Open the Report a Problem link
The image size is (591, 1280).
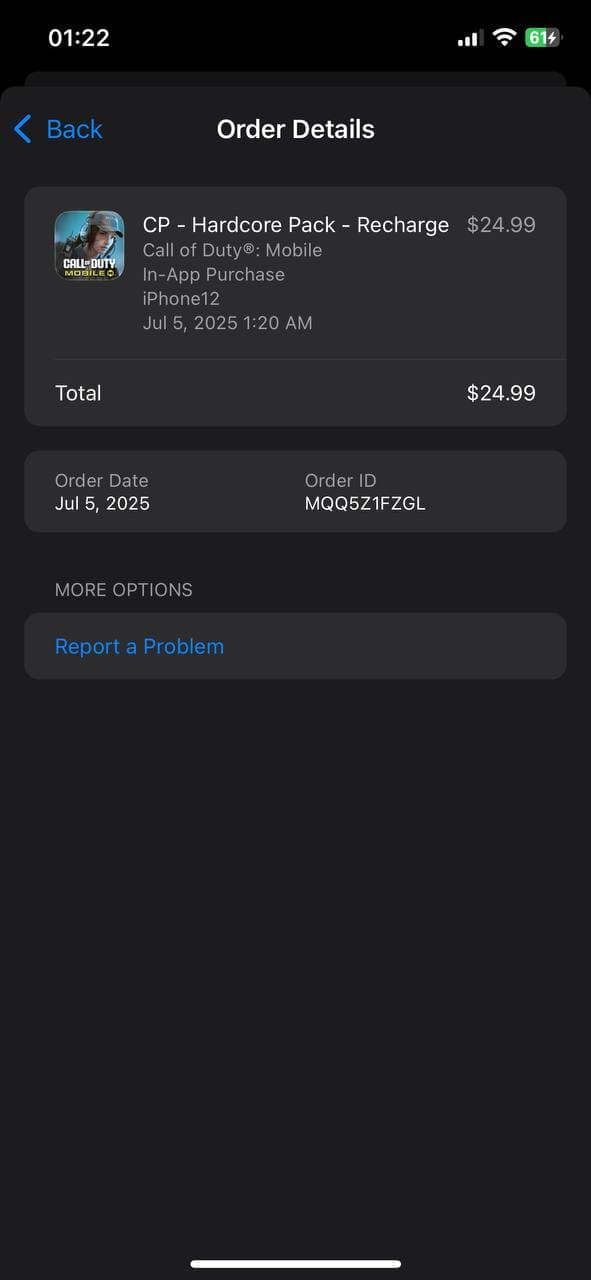(139, 646)
